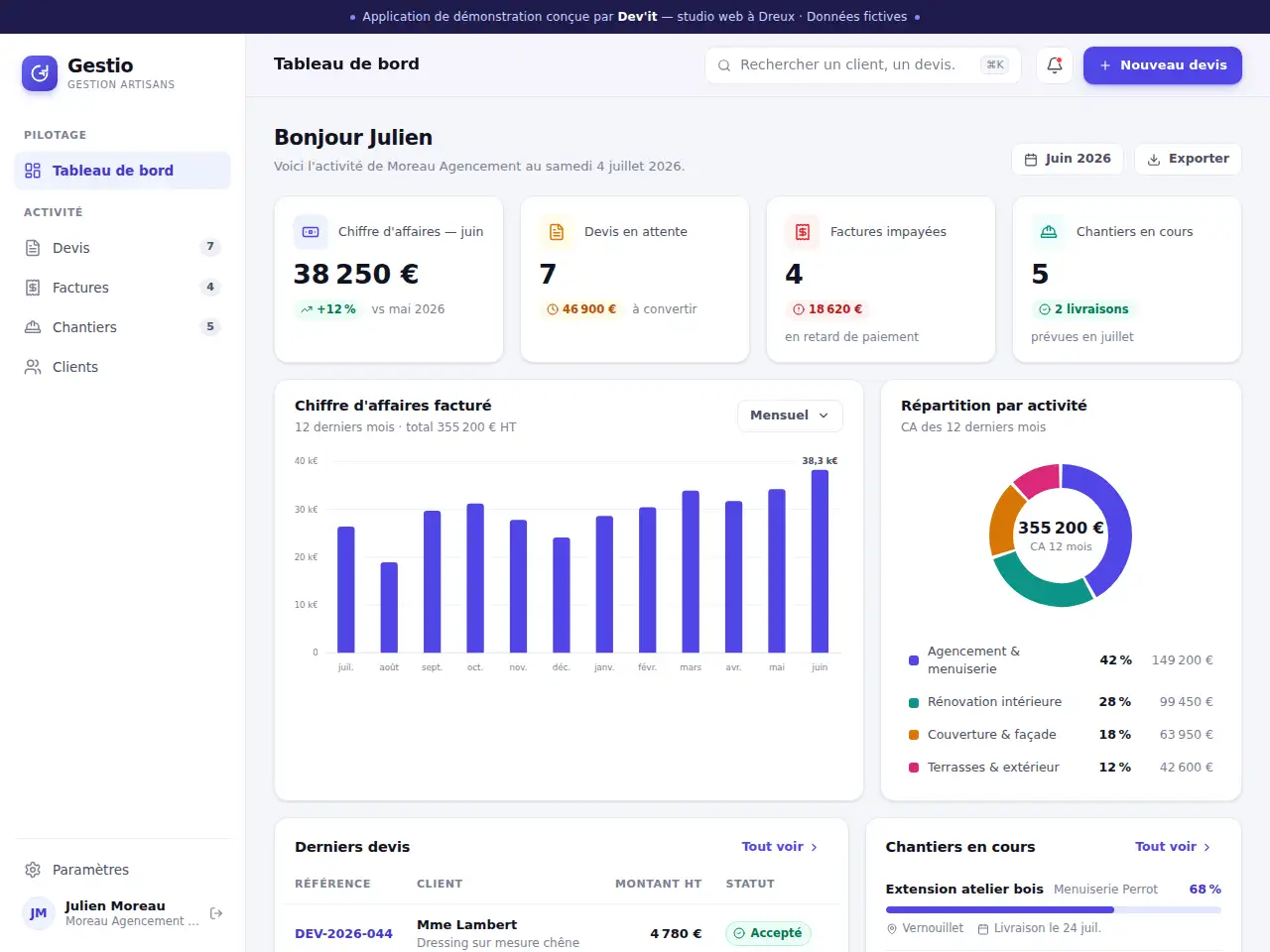Click the Tableau de bord grid icon
Image resolution: width=1270 pixels, height=952 pixels.
(x=33, y=171)
